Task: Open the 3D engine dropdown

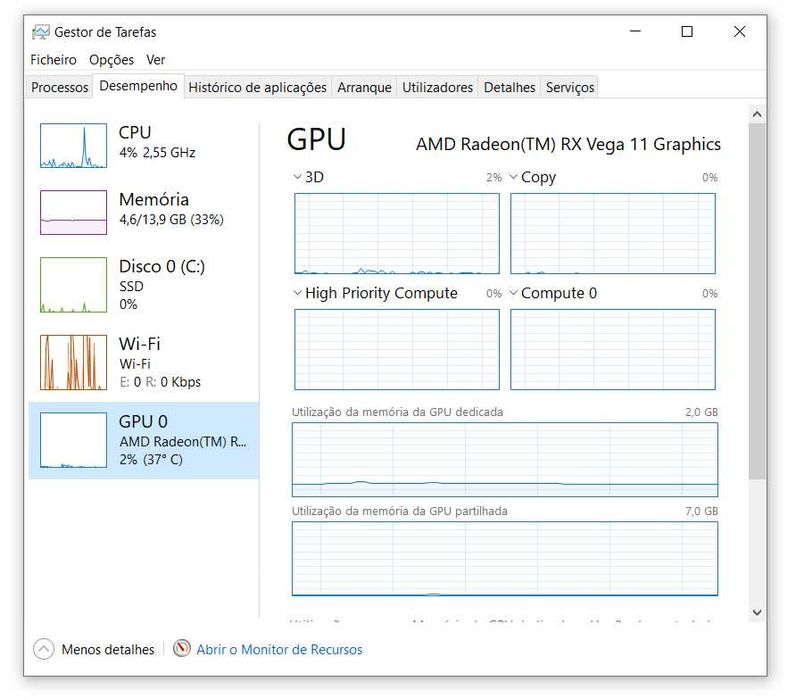Action: [x=297, y=177]
